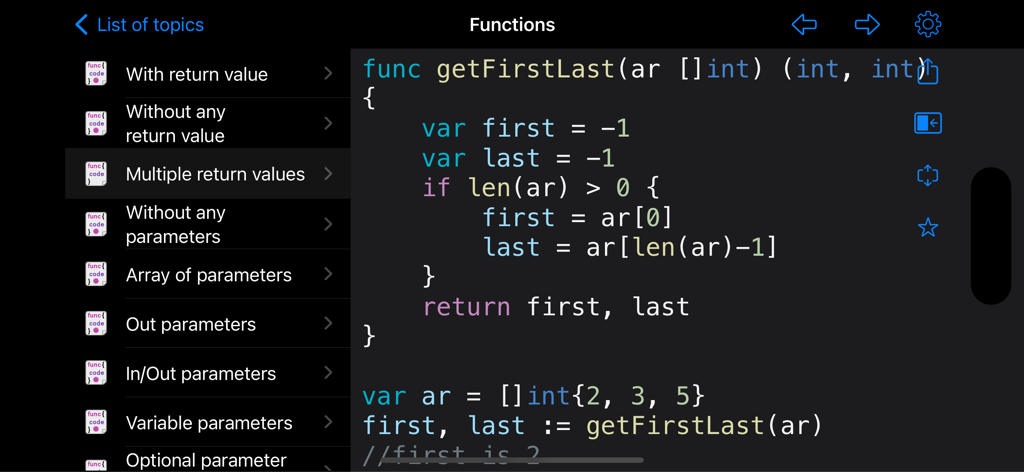Viewport: 1024px width, 472px height.
Task: Expand the Out parameters chevron
Action: pyautogui.click(x=328, y=324)
